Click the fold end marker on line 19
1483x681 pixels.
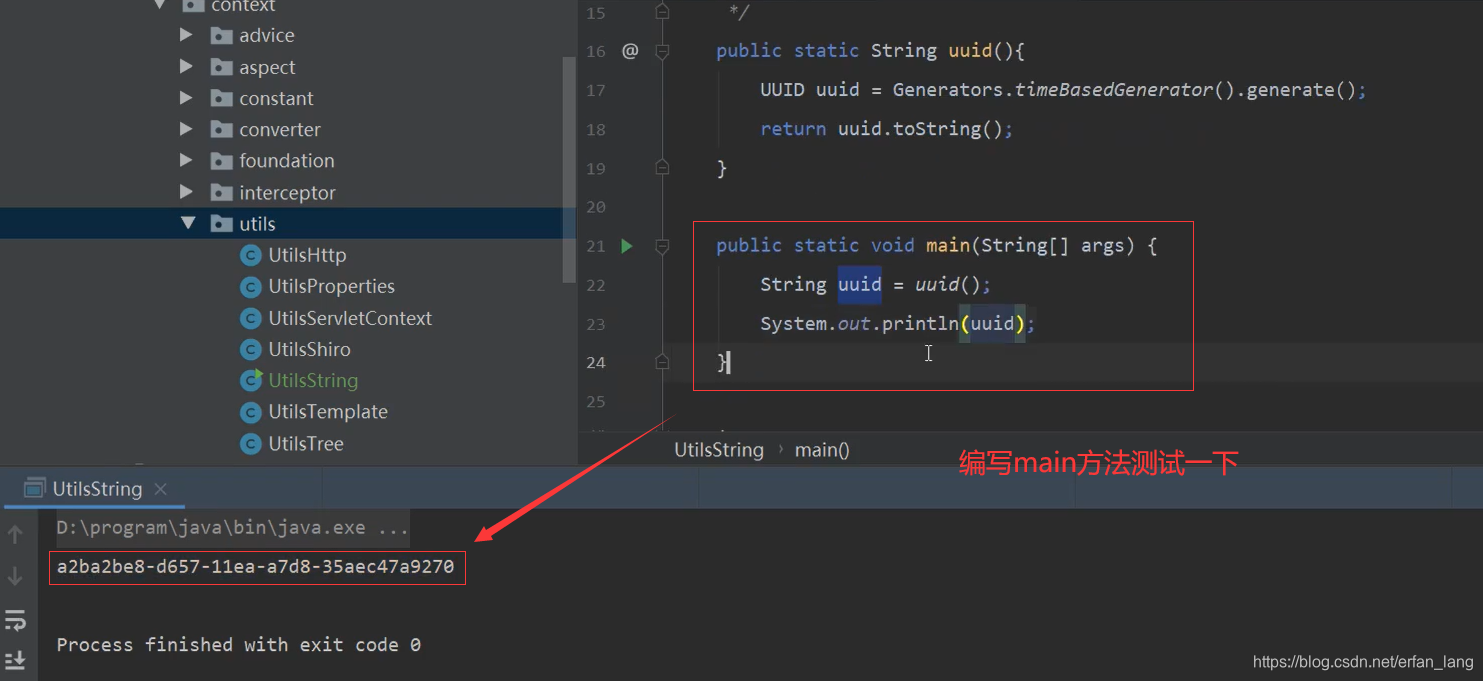point(662,167)
